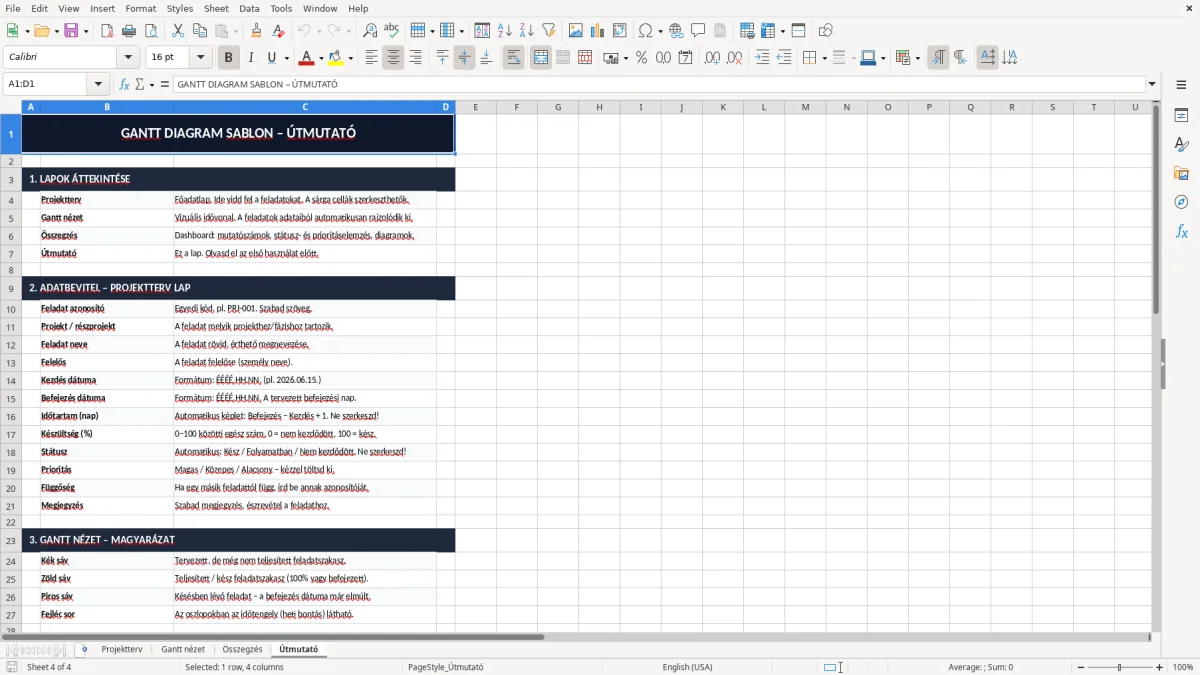Open the sidebar Functions panel
The width and height of the screenshot is (1200, 675).
tap(1181, 231)
